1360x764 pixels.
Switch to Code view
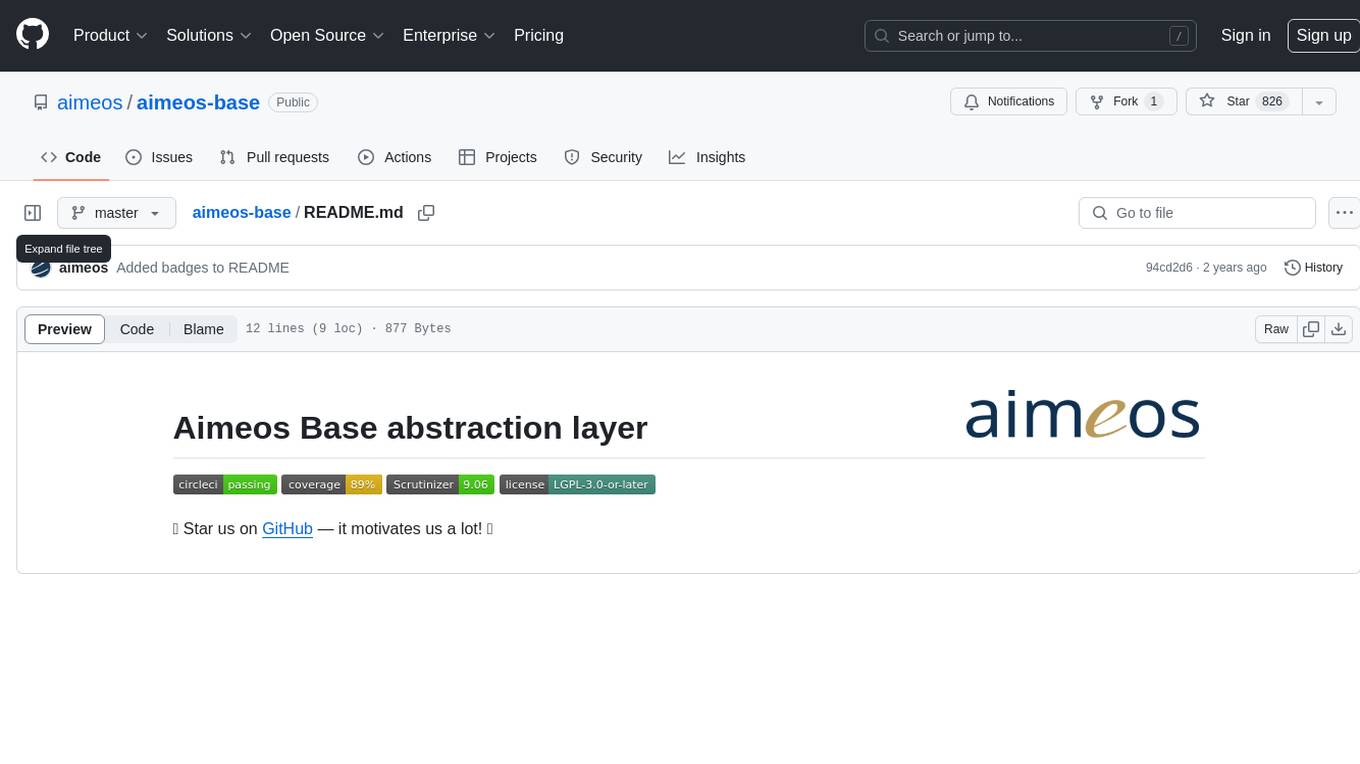[x=137, y=329]
